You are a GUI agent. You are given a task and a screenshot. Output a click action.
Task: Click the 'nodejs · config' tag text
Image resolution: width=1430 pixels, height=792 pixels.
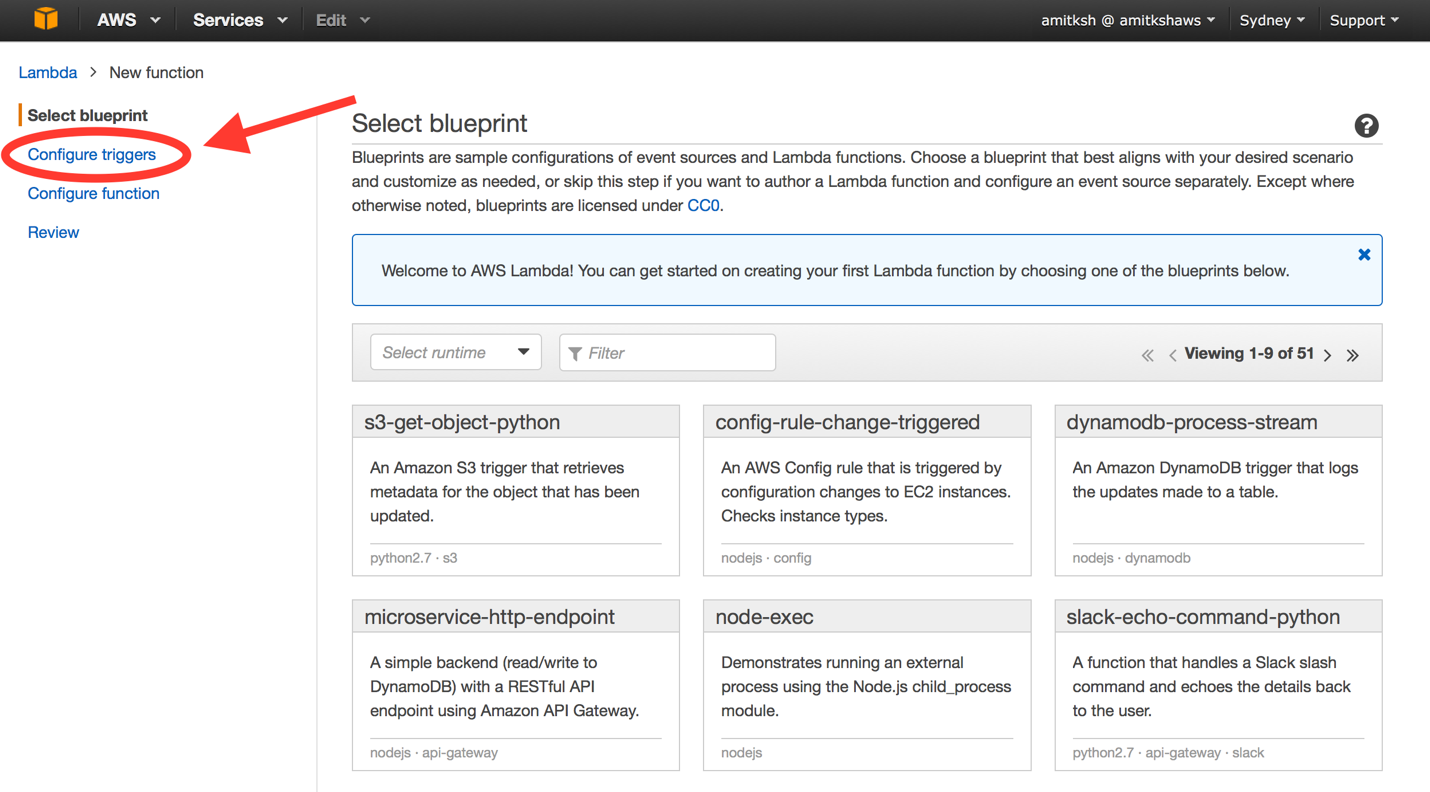coord(766,558)
